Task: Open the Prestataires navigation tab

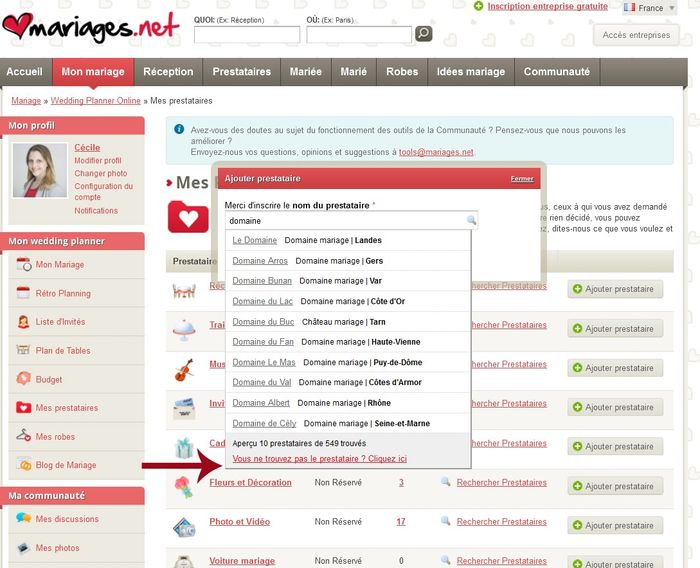Action: pos(242,72)
